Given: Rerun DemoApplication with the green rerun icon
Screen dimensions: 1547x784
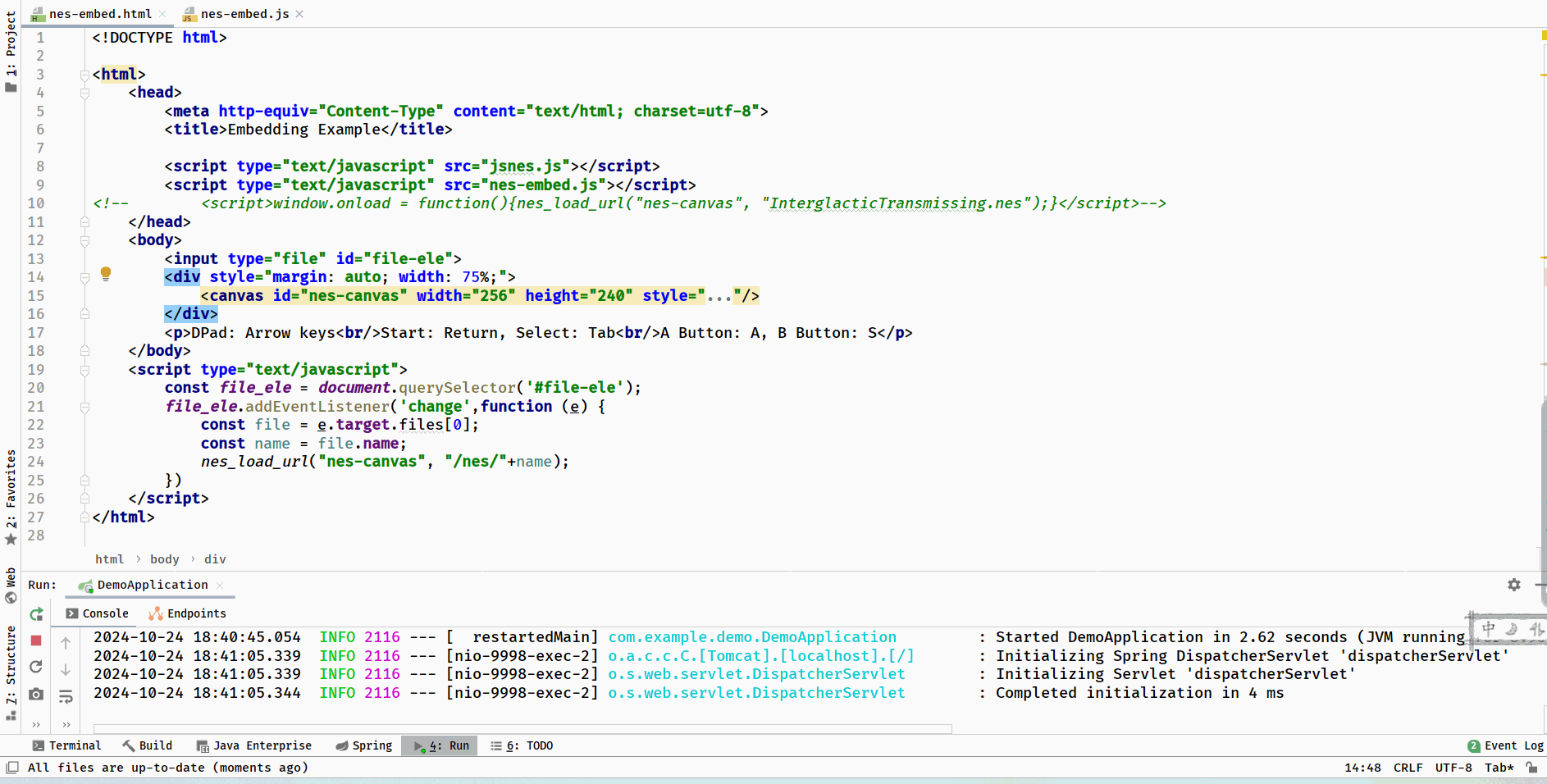Looking at the screenshot, I should (36, 613).
